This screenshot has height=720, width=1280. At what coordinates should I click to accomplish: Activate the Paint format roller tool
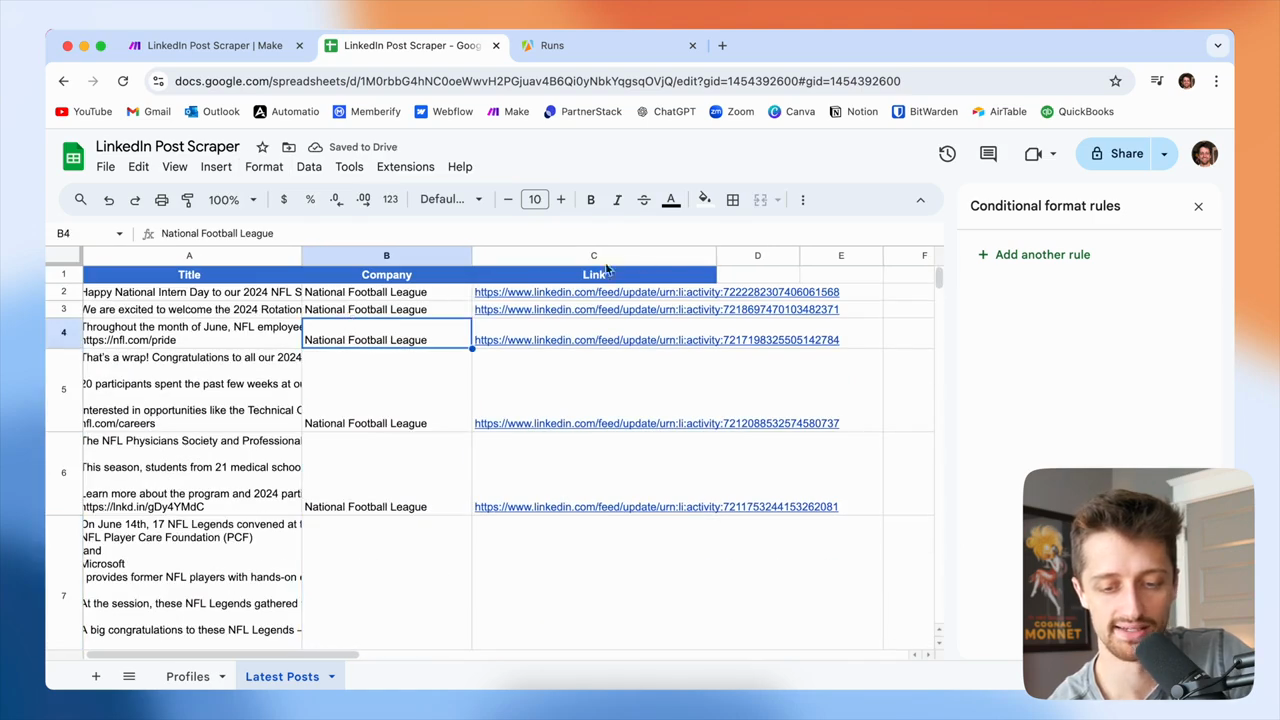coord(187,200)
